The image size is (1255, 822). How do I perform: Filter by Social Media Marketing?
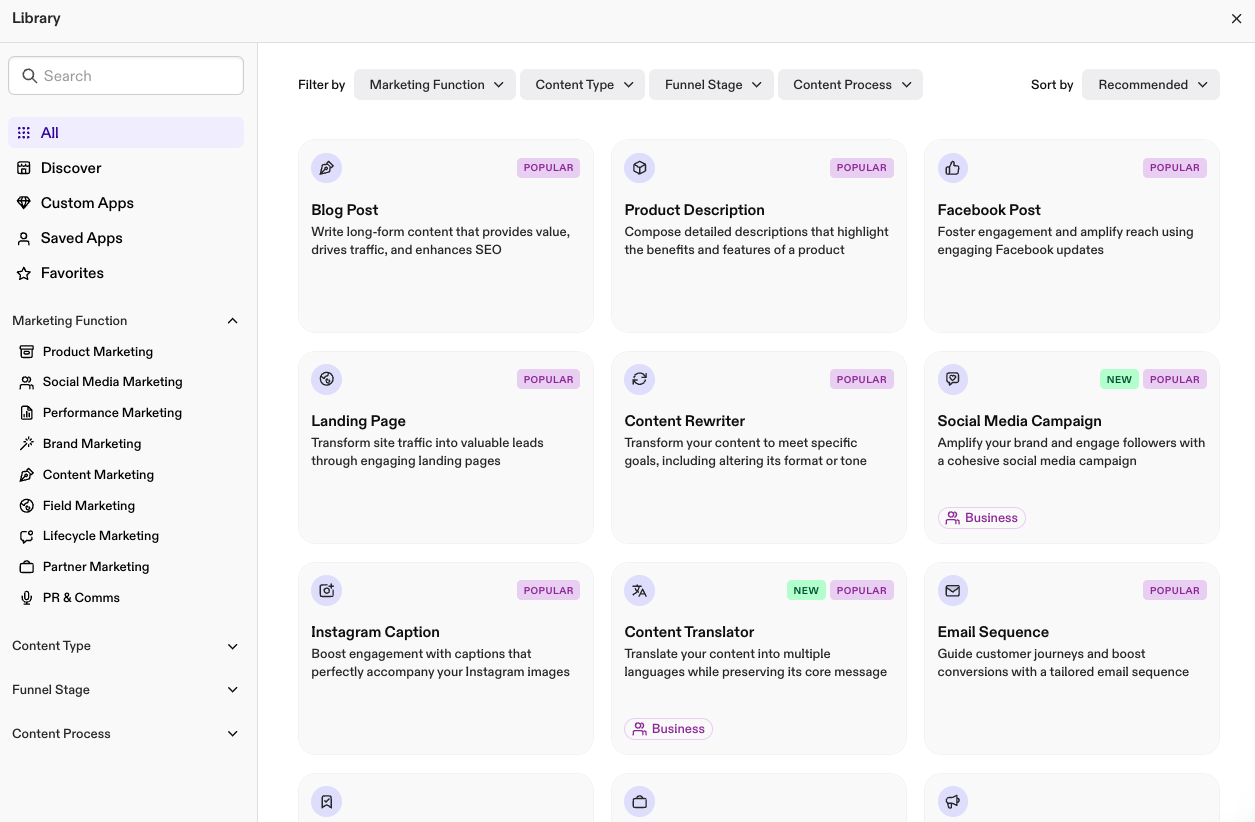(x=113, y=382)
